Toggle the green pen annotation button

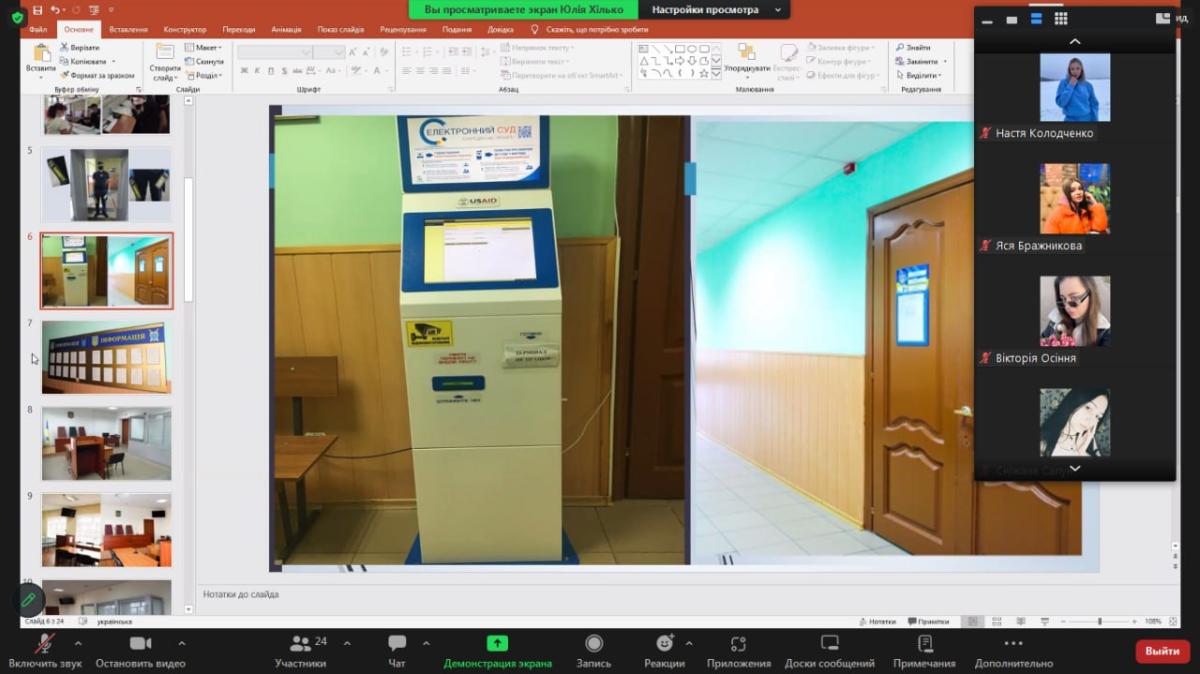29,599
